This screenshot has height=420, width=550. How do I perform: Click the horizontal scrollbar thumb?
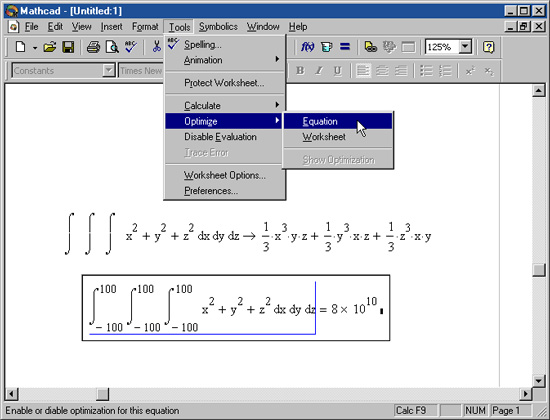click(x=103, y=394)
